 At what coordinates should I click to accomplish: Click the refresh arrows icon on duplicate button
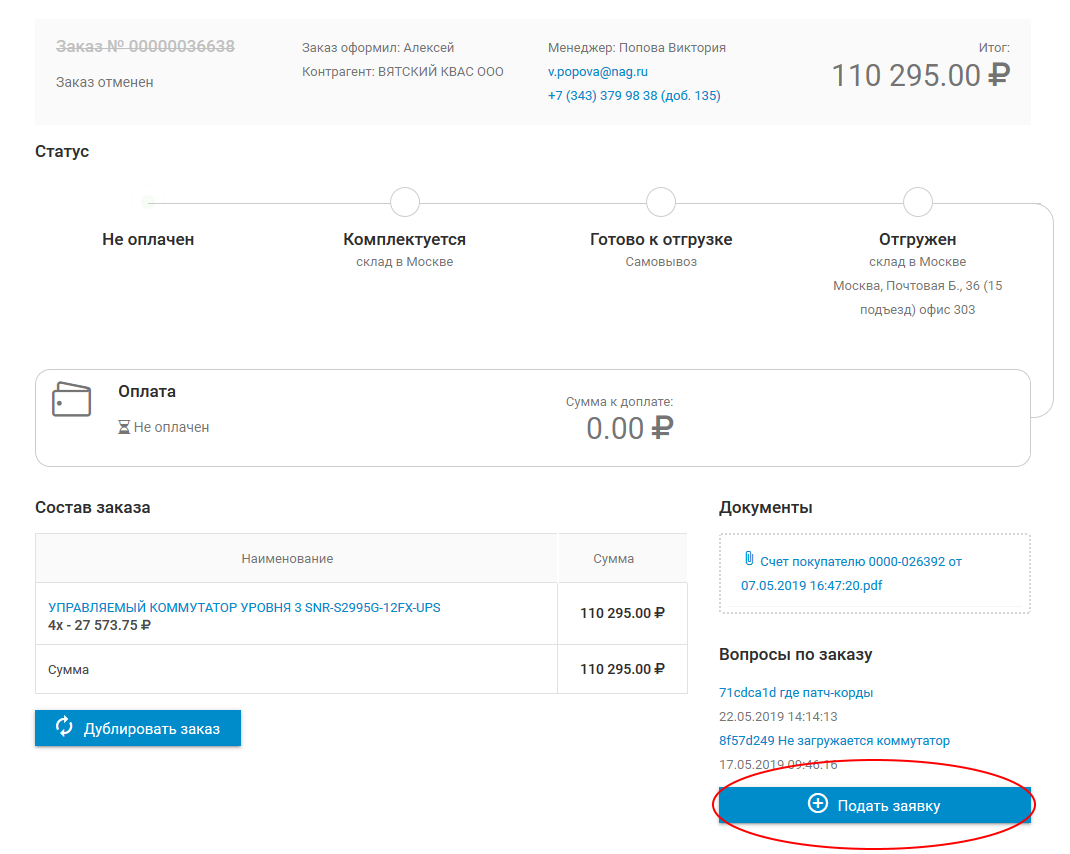pyautogui.click(x=64, y=727)
